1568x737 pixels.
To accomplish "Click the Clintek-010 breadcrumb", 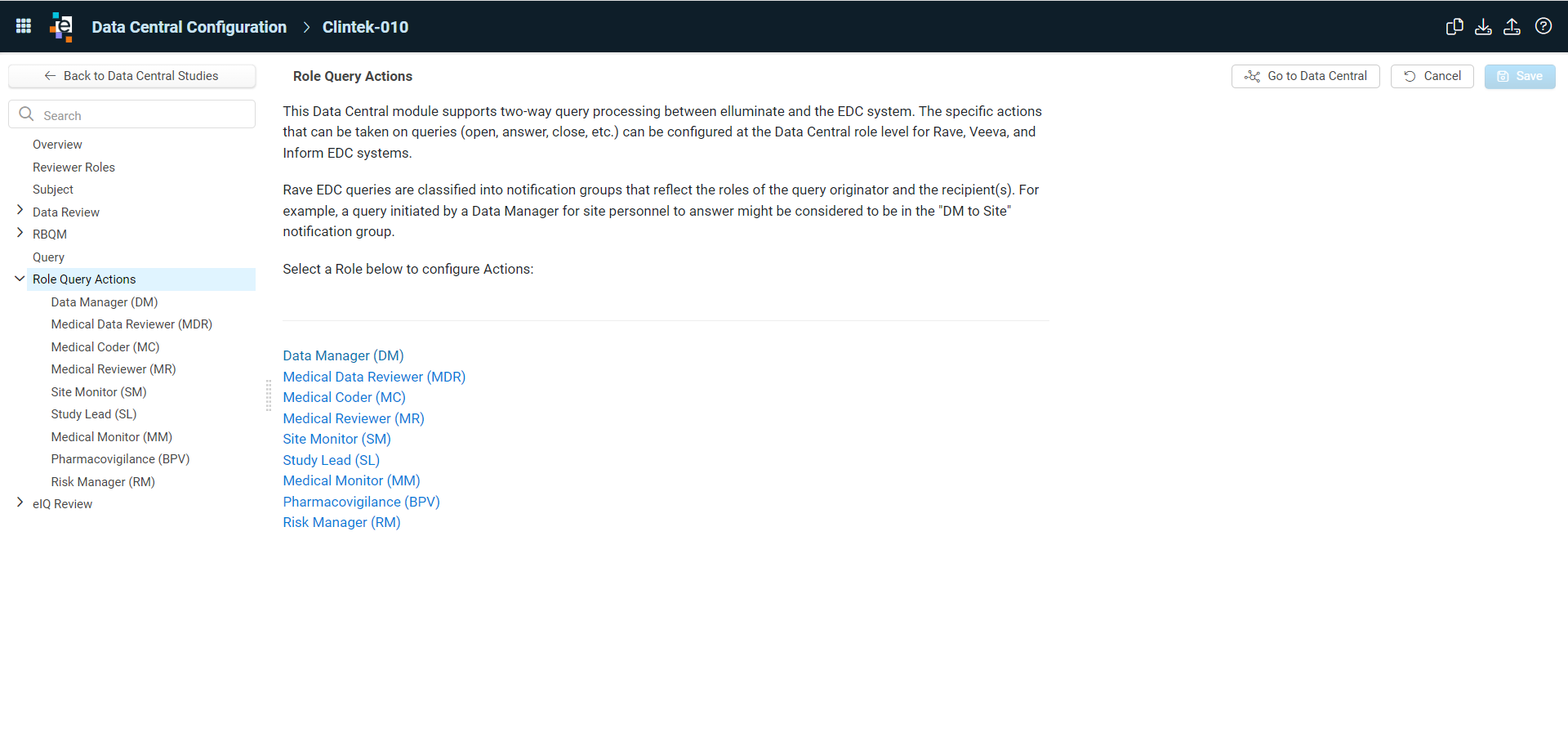I will point(365,27).
